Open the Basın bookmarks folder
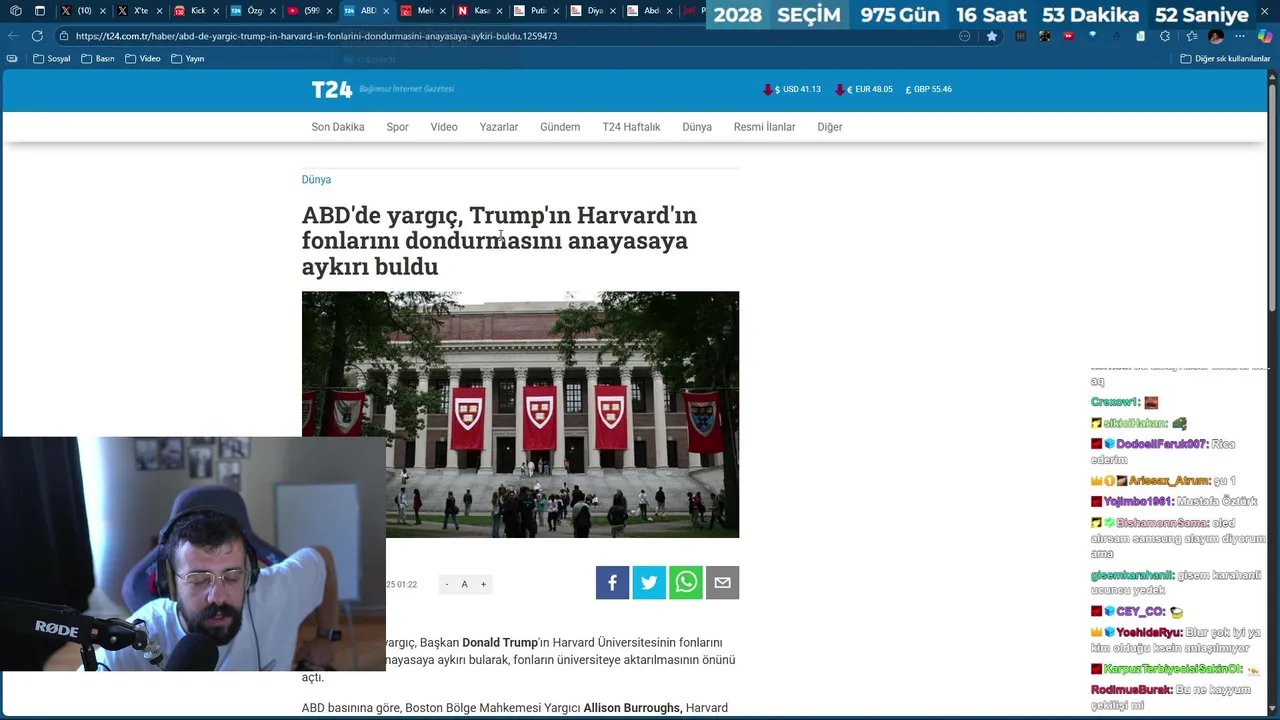The image size is (1280, 720). (x=98, y=59)
